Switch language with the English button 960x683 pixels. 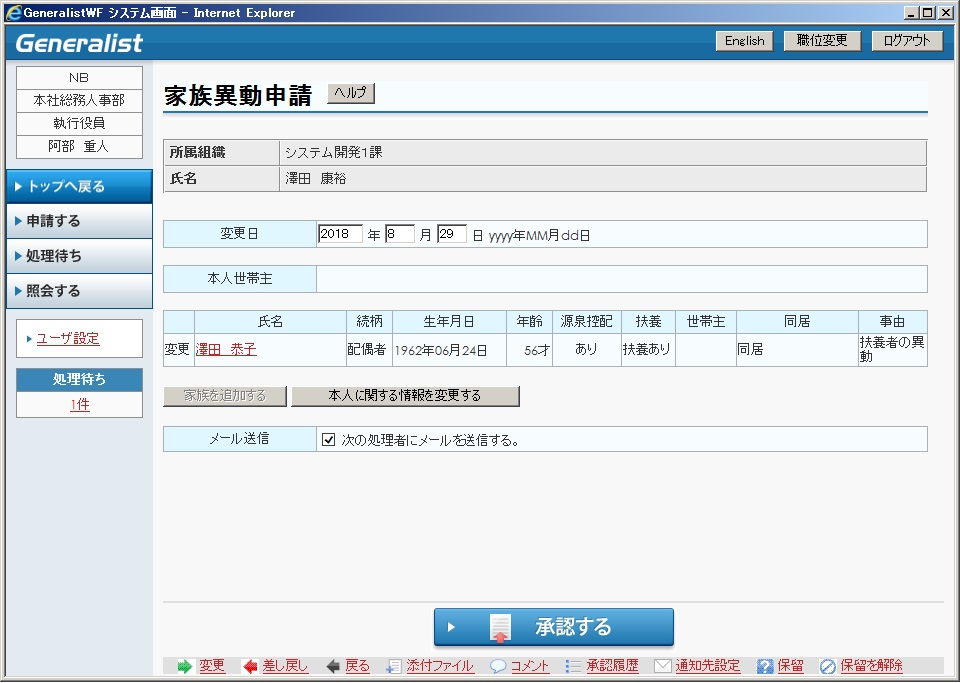point(744,41)
